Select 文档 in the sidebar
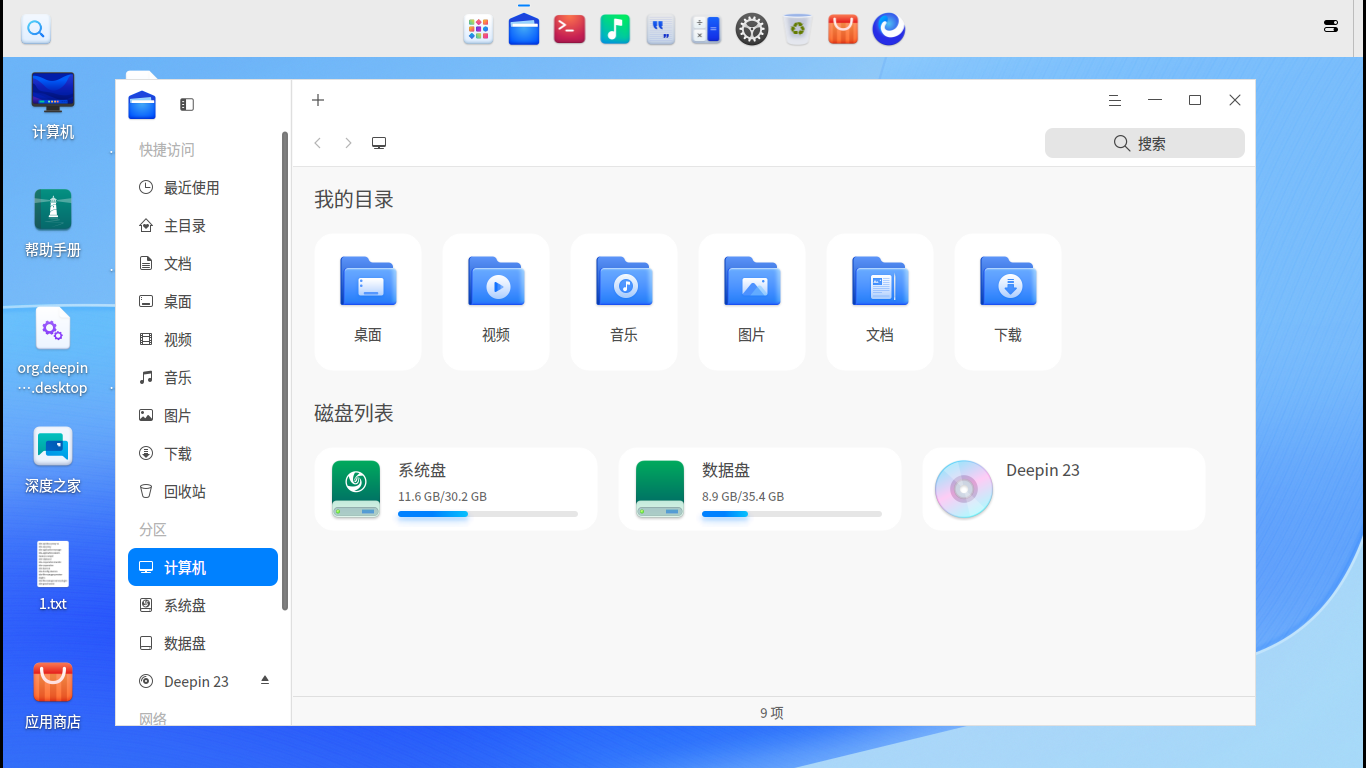Screen dimensions: 1366x768 (x=203, y=264)
